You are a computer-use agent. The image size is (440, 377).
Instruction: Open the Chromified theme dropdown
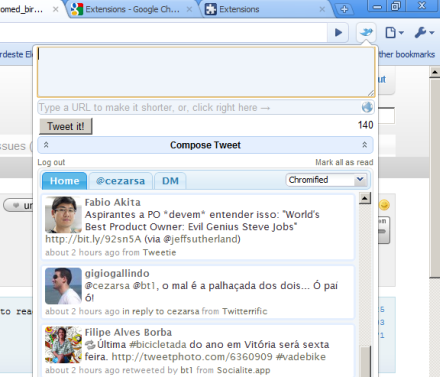(327, 180)
